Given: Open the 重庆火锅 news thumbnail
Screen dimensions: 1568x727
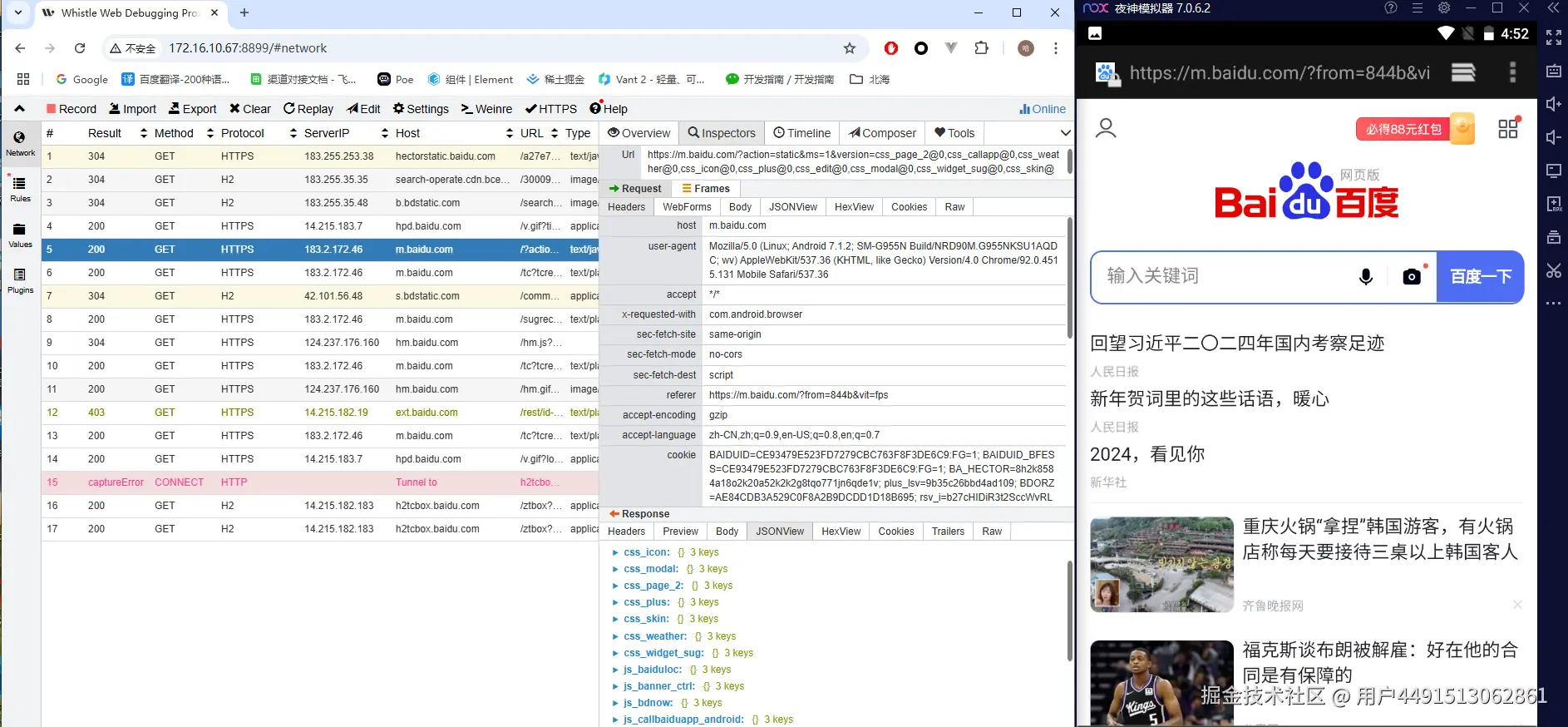Looking at the screenshot, I should coord(1161,565).
